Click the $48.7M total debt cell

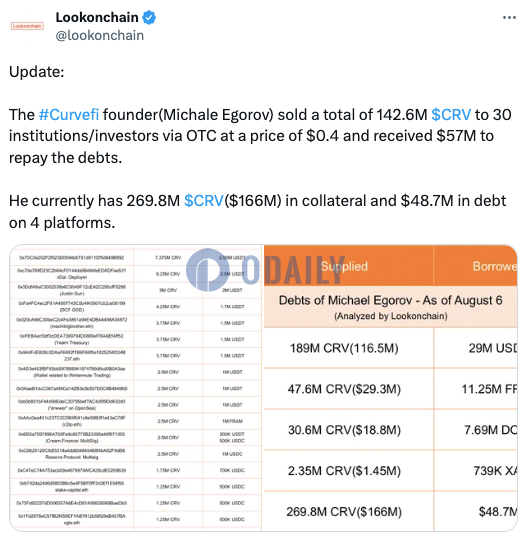(x=476, y=511)
